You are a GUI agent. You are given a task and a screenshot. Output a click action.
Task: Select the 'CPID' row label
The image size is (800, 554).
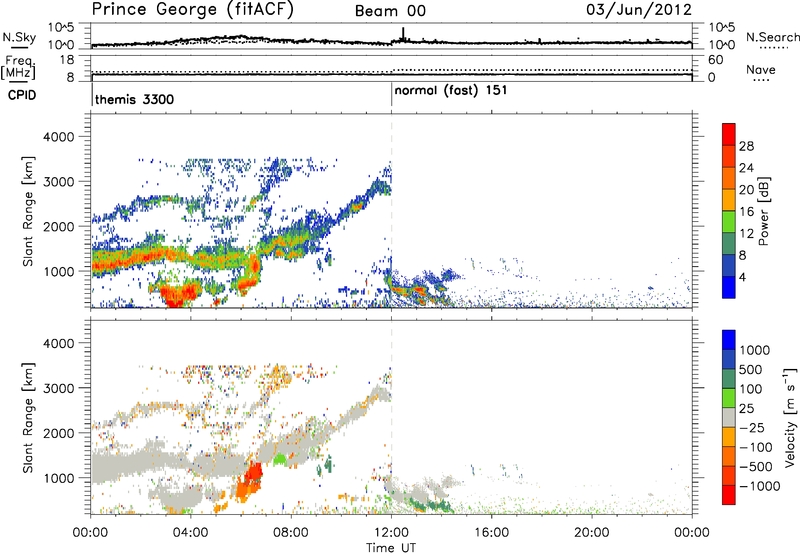click(22, 95)
